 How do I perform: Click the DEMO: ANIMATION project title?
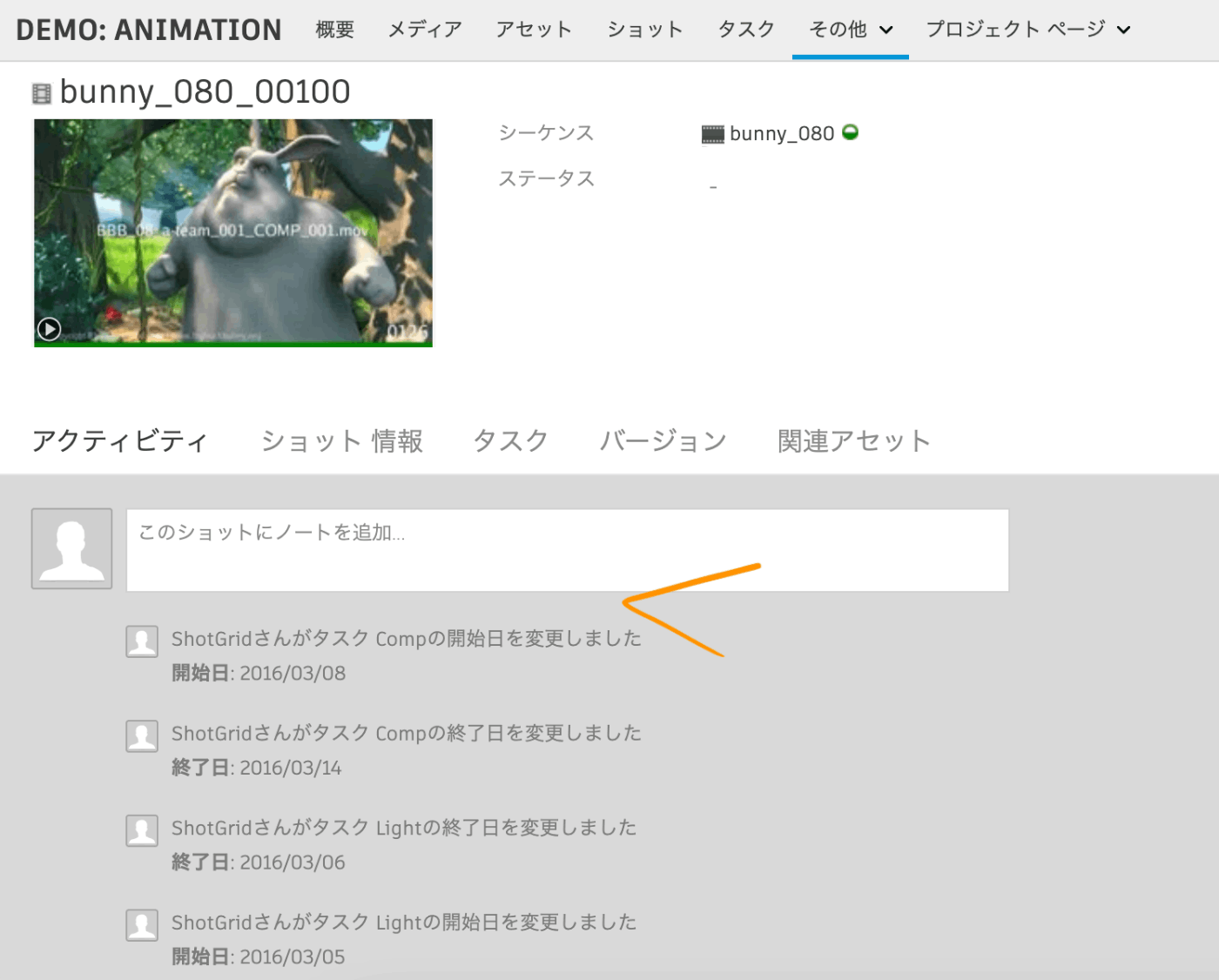pyautogui.click(x=149, y=30)
